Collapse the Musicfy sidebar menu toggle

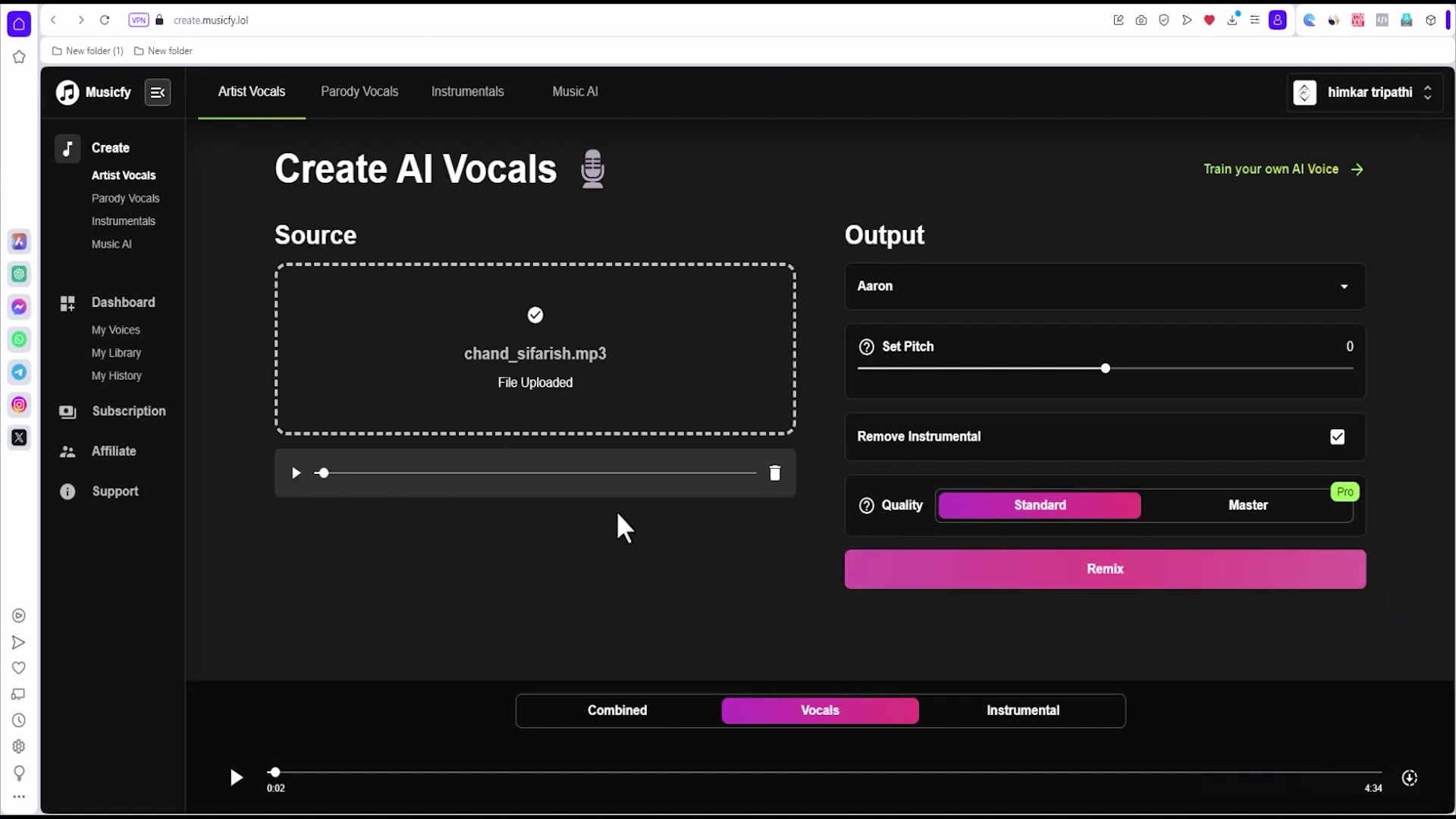(158, 93)
